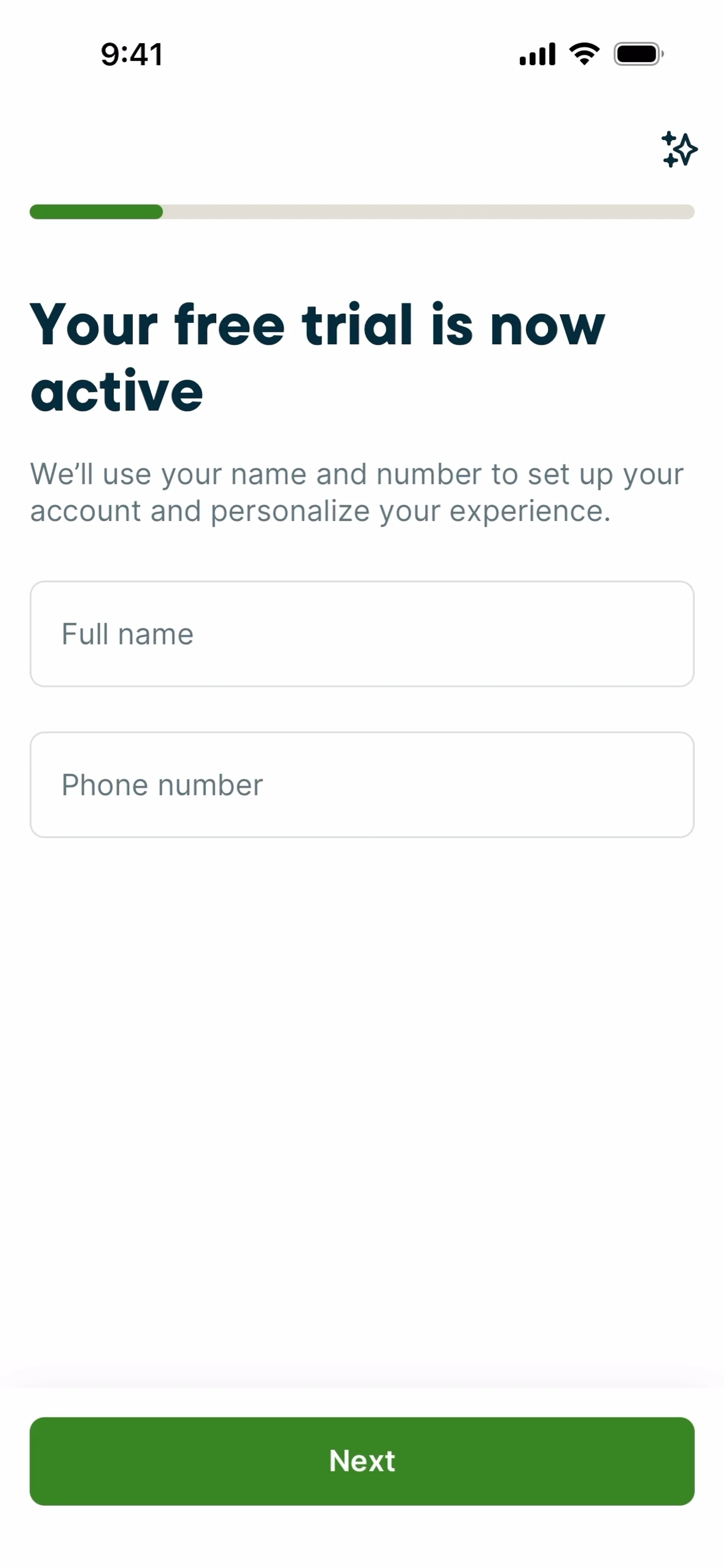This screenshot has height=1568, width=724.
Task: Click the word "free" in the heading
Action: pyautogui.click(x=230, y=325)
